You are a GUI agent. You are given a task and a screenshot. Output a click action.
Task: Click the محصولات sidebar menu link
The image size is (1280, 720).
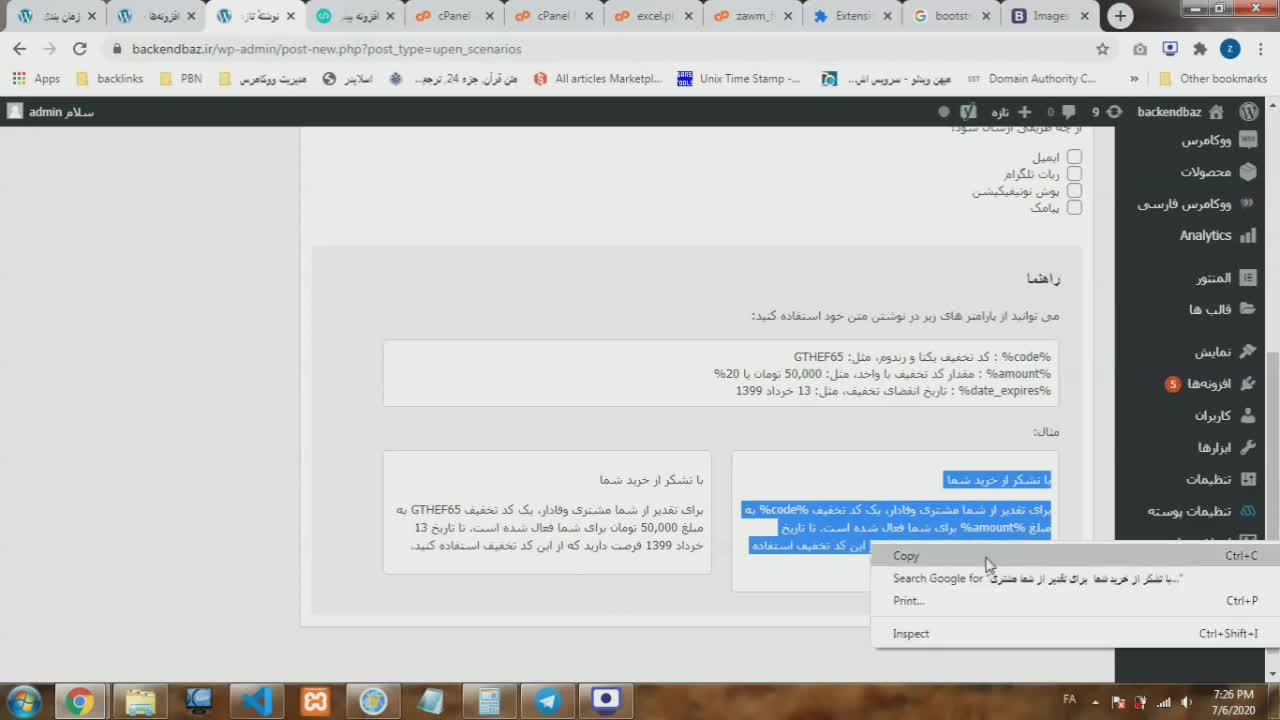1205,172
